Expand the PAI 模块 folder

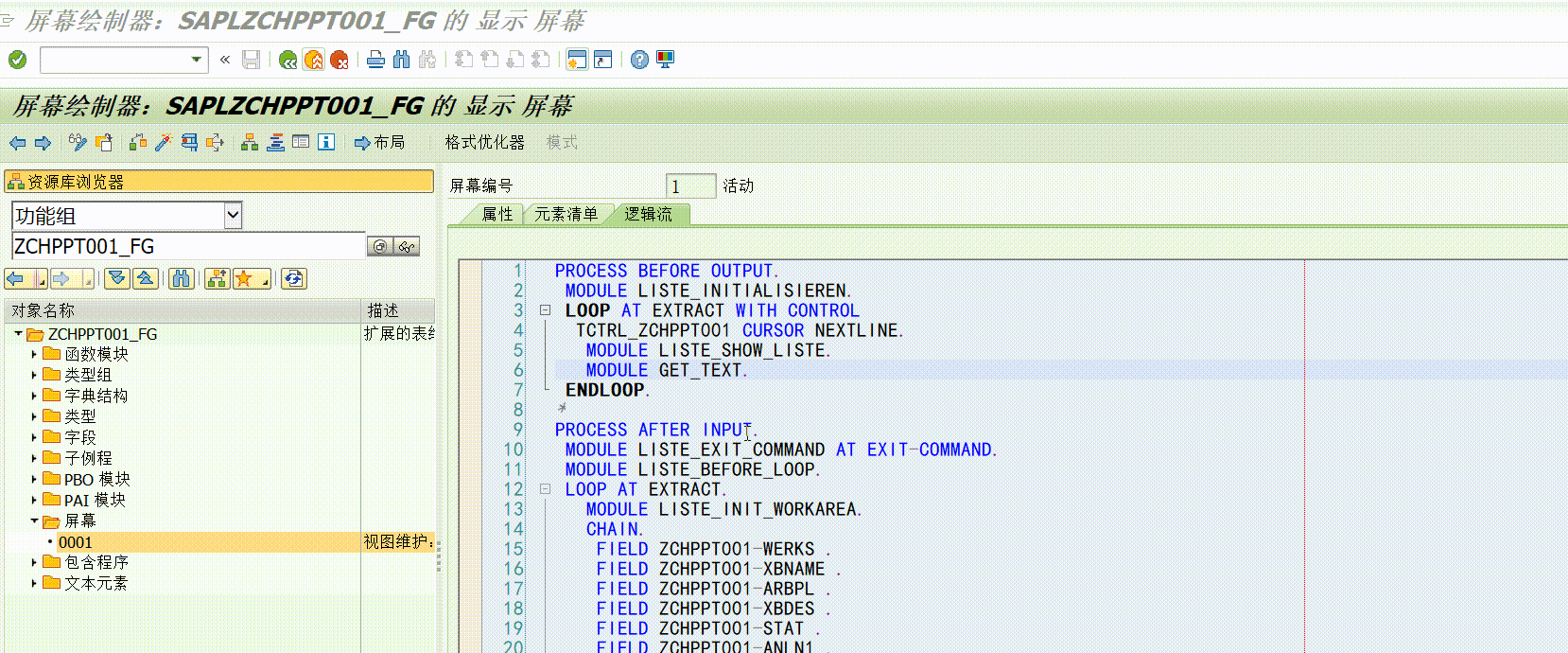coord(34,501)
